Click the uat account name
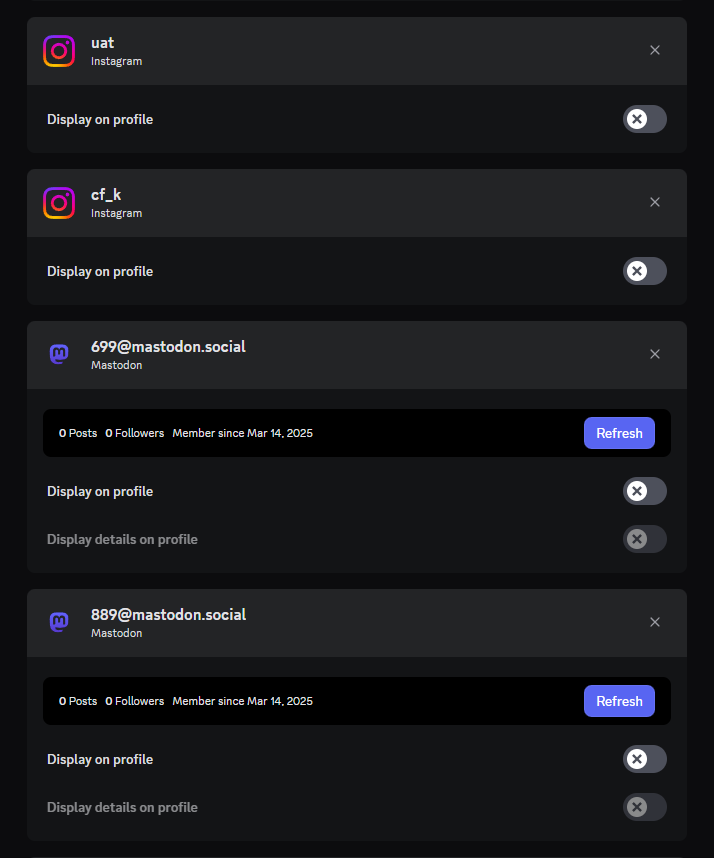Image resolution: width=714 pixels, height=858 pixels. (x=102, y=43)
